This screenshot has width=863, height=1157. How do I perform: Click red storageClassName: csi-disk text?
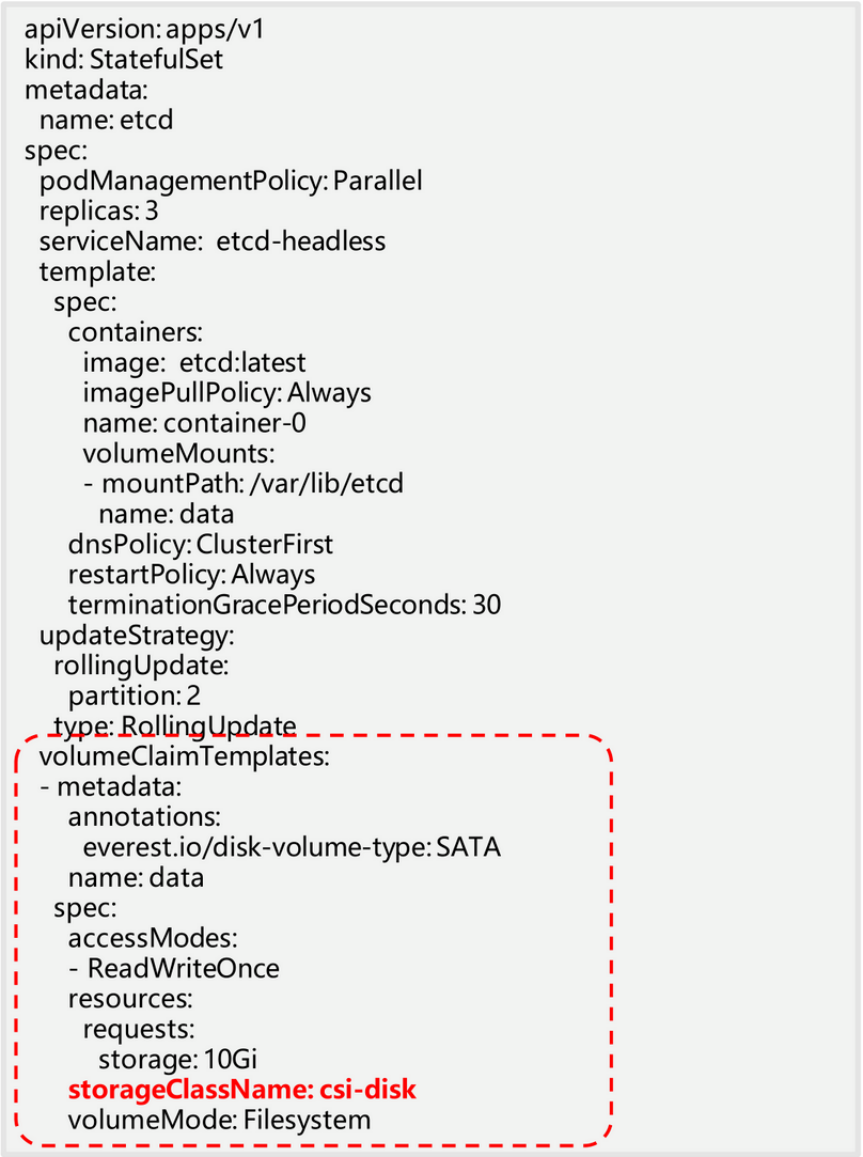[x=242, y=1089]
